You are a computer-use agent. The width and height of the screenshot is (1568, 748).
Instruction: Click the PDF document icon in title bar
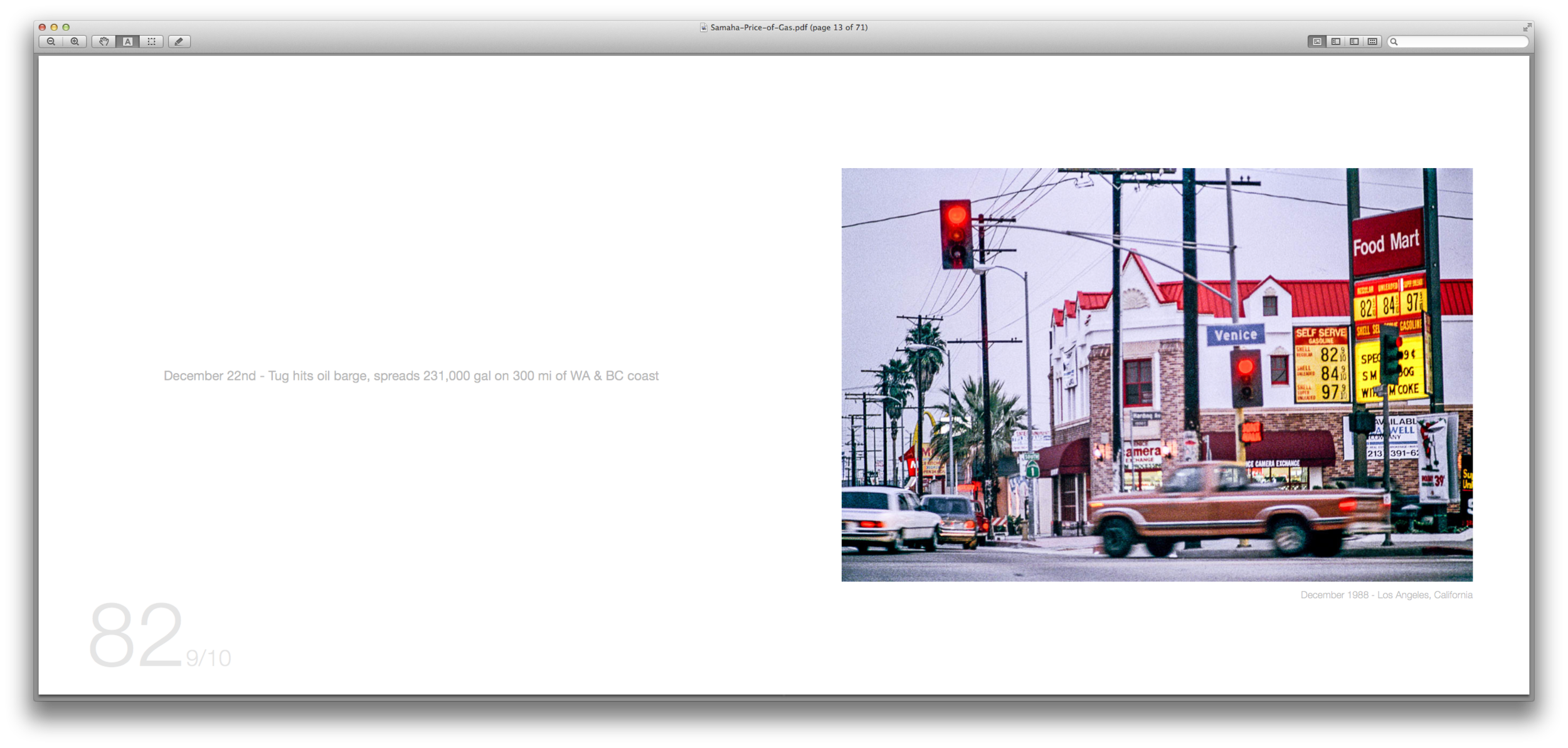pos(704,28)
